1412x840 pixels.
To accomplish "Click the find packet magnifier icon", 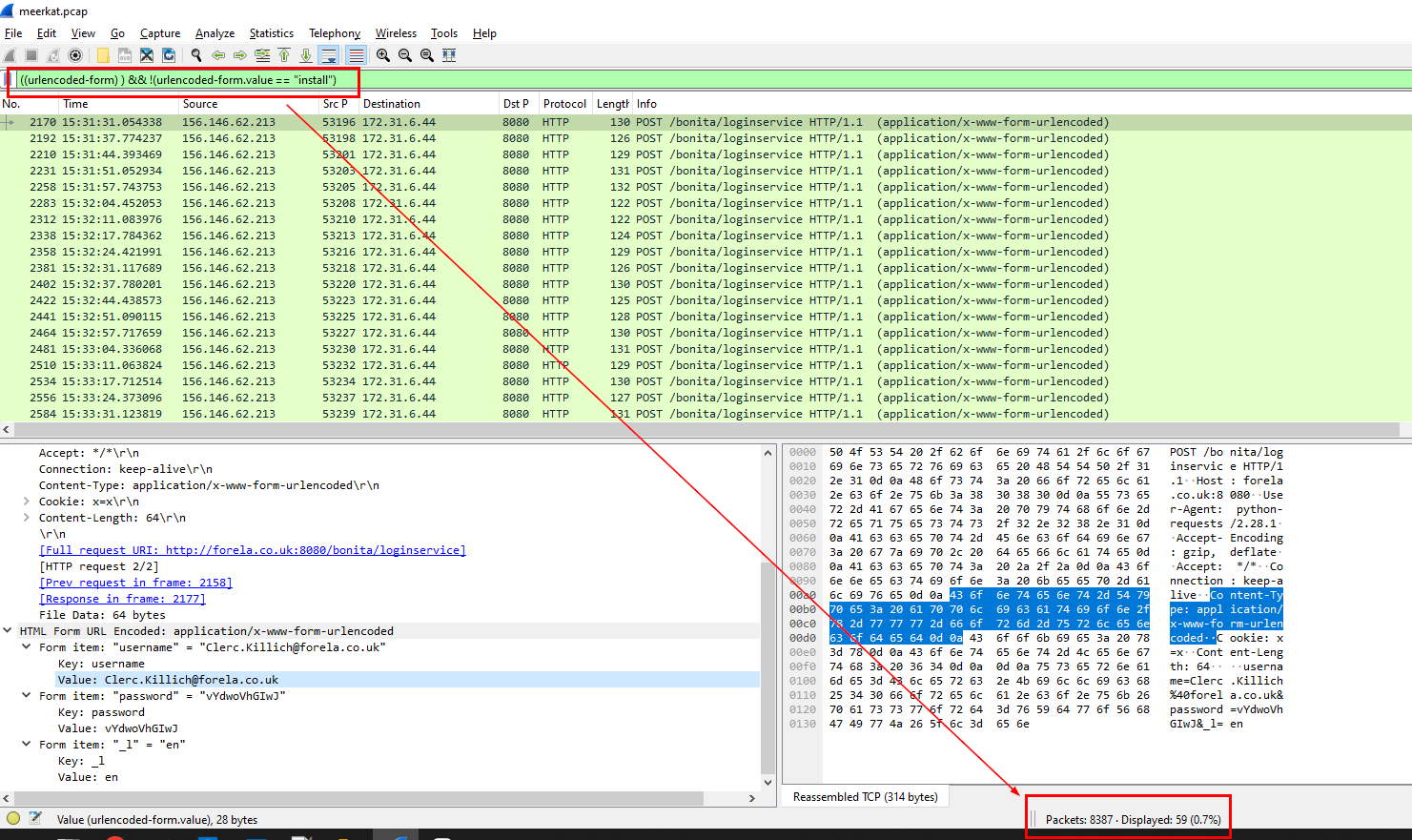I will [x=196, y=55].
